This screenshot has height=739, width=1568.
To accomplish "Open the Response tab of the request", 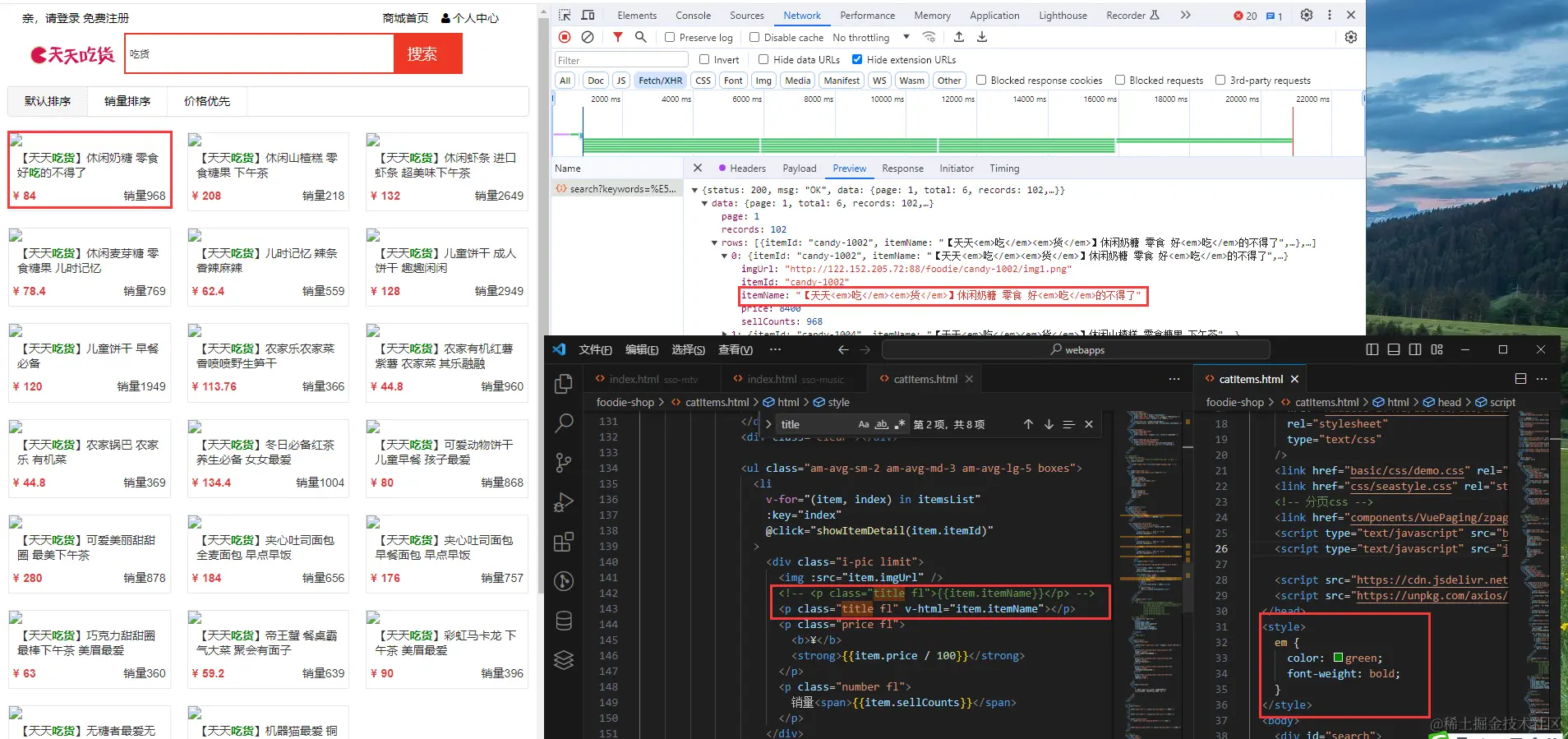I will 902,169.
